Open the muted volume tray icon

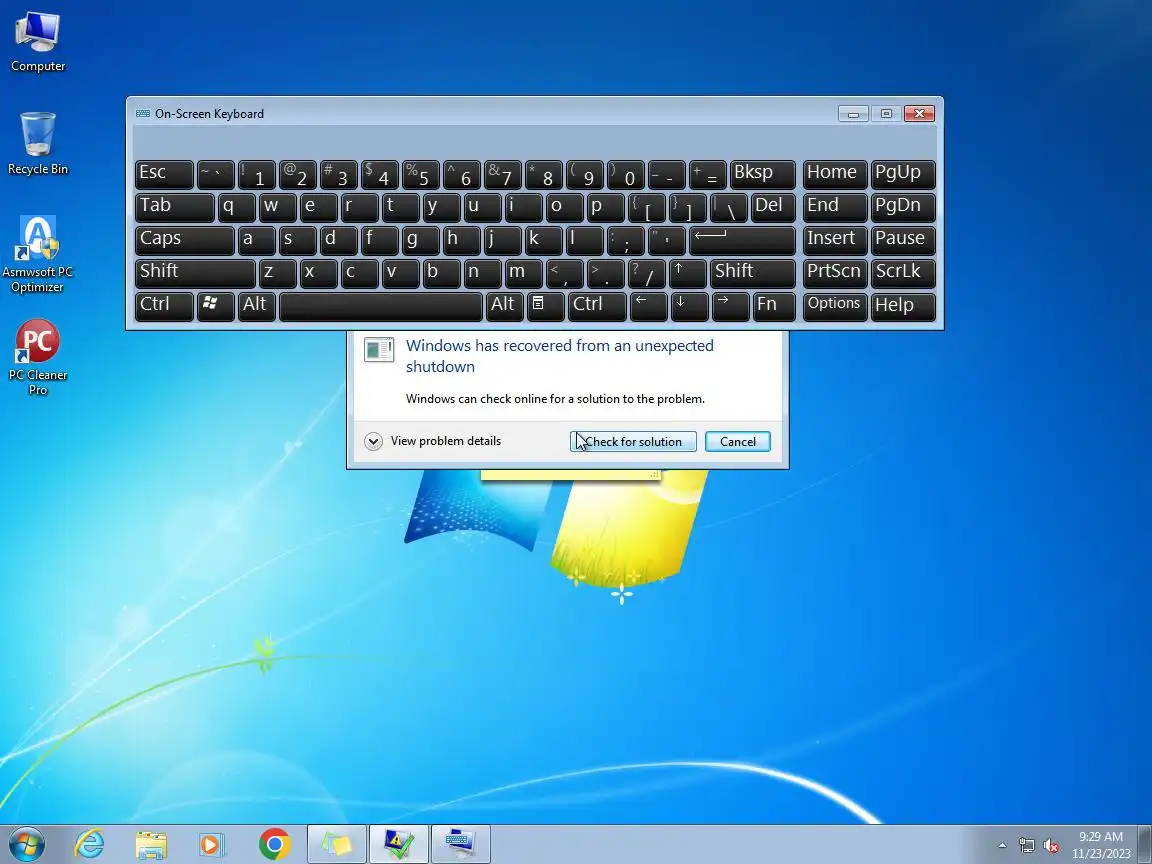coord(1051,846)
